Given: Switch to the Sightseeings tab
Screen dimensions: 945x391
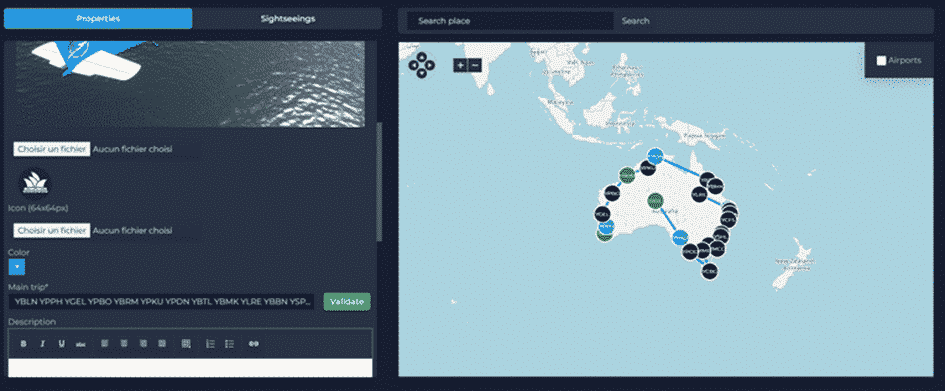Looking at the screenshot, I should [287, 19].
